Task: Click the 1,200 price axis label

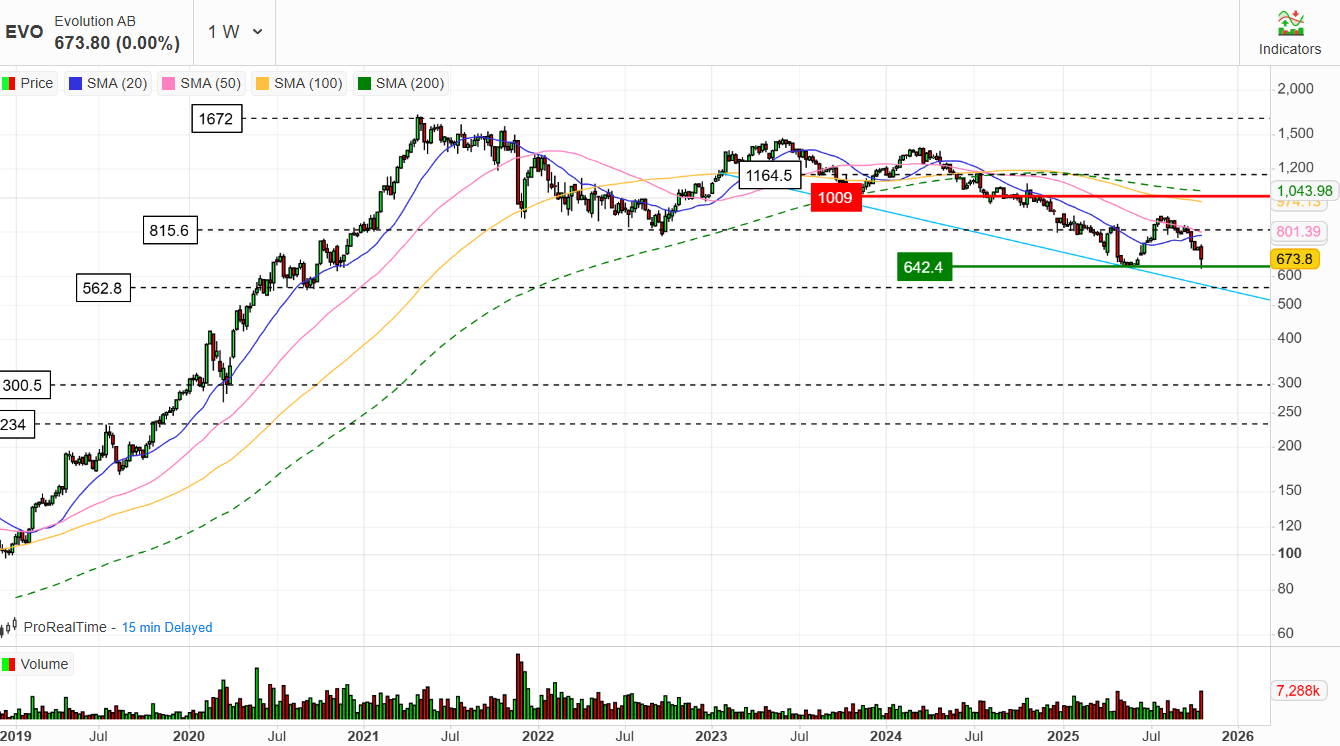Action: tap(1295, 167)
